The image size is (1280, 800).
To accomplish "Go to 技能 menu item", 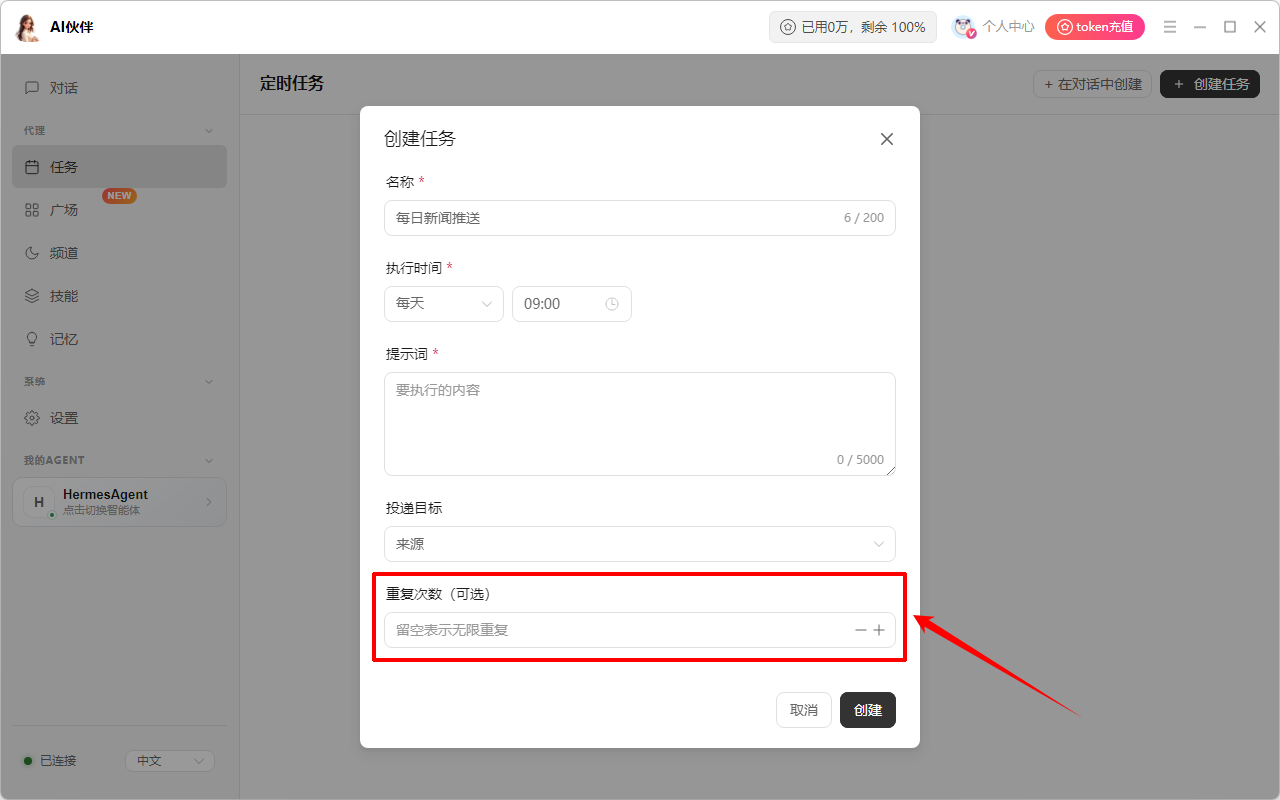I will tap(120, 296).
